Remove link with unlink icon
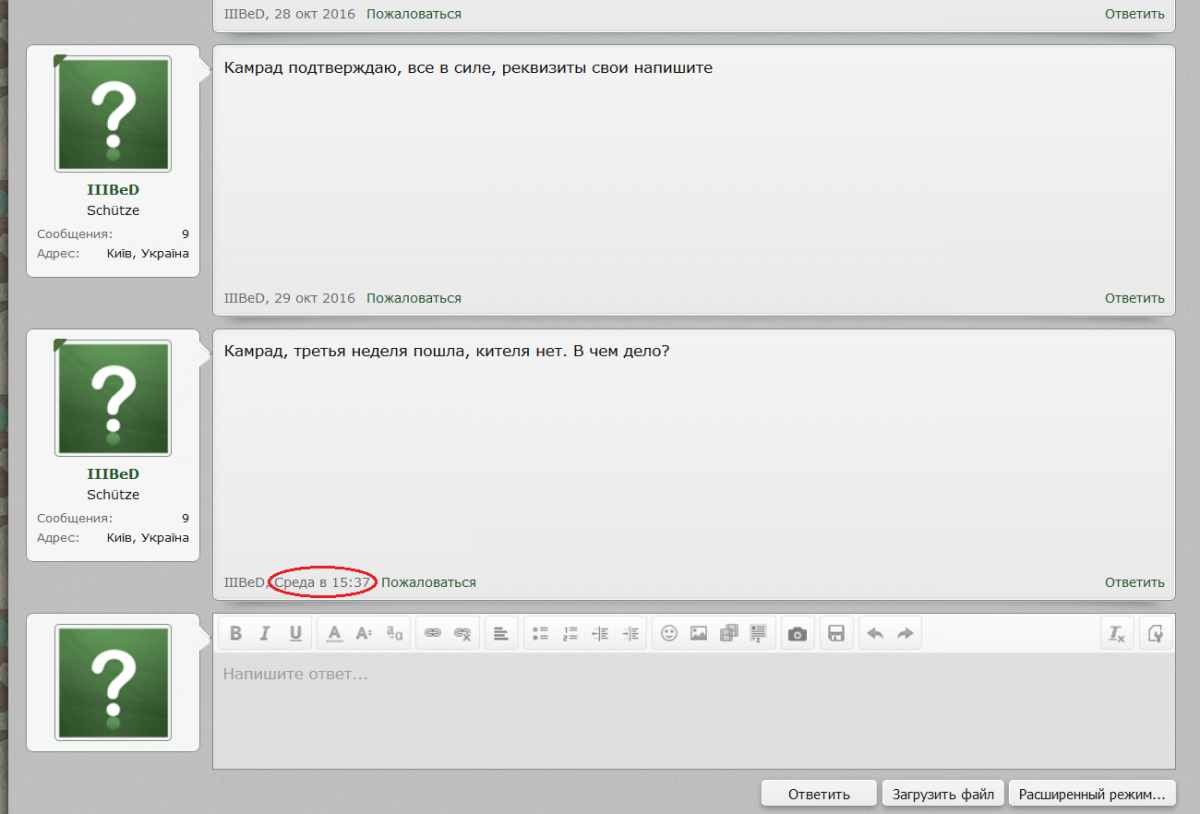 (x=463, y=633)
